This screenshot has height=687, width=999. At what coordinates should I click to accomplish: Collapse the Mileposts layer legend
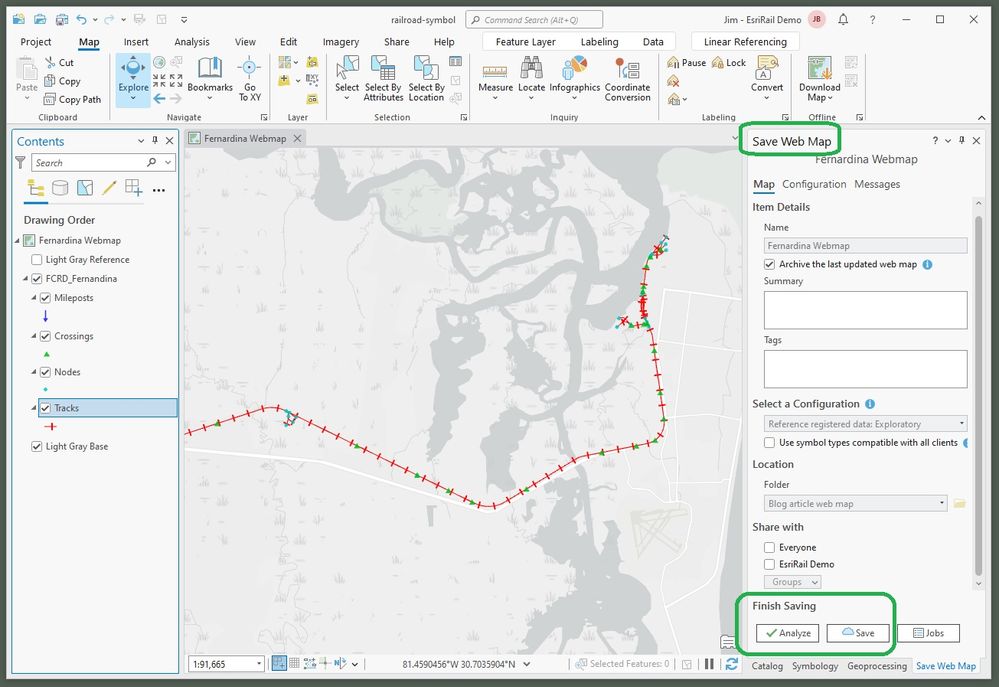coord(34,298)
